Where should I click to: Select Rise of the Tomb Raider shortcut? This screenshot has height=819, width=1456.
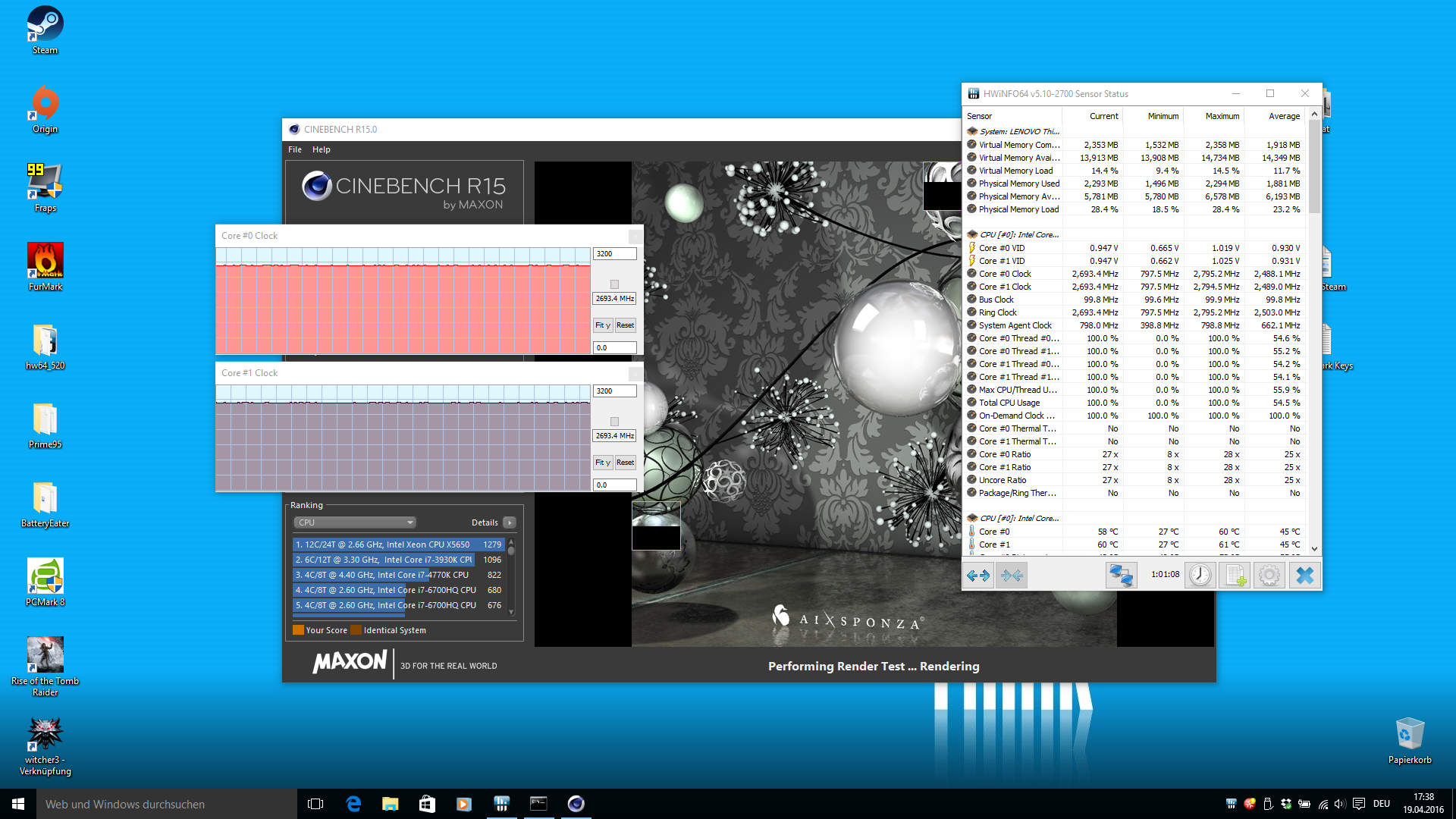click(45, 667)
